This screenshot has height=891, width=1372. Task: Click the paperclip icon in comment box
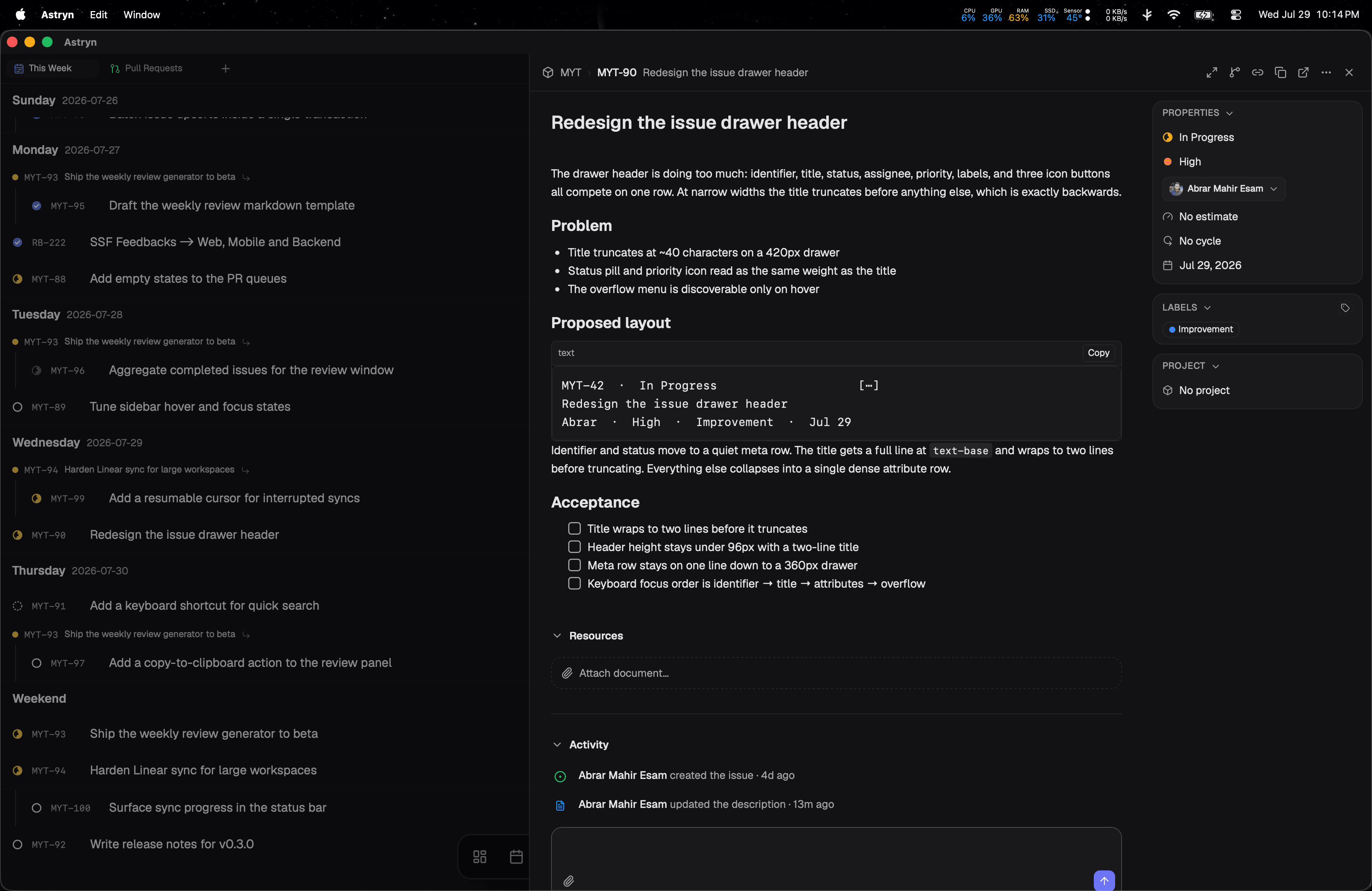pos(568,881)
